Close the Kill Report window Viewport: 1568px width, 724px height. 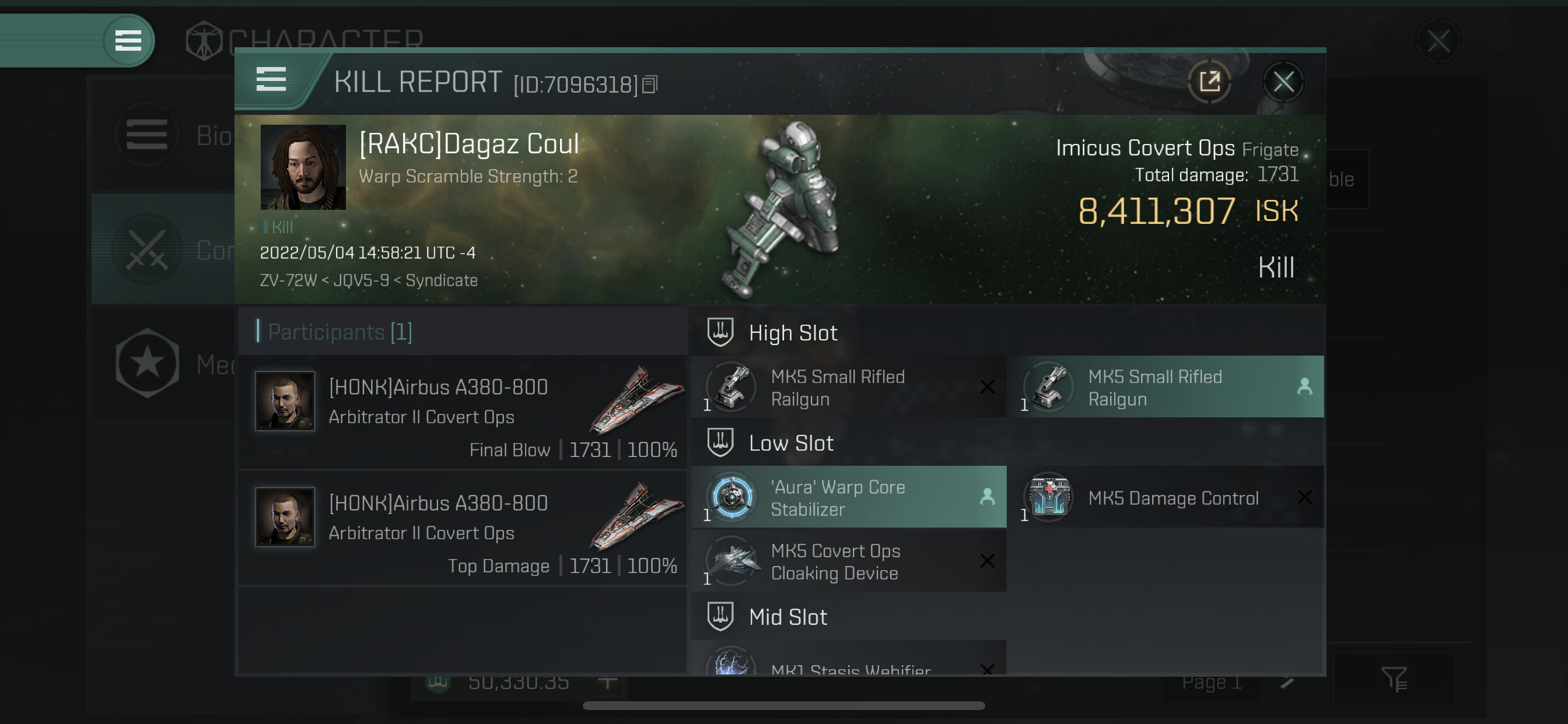pos(1283,82)
